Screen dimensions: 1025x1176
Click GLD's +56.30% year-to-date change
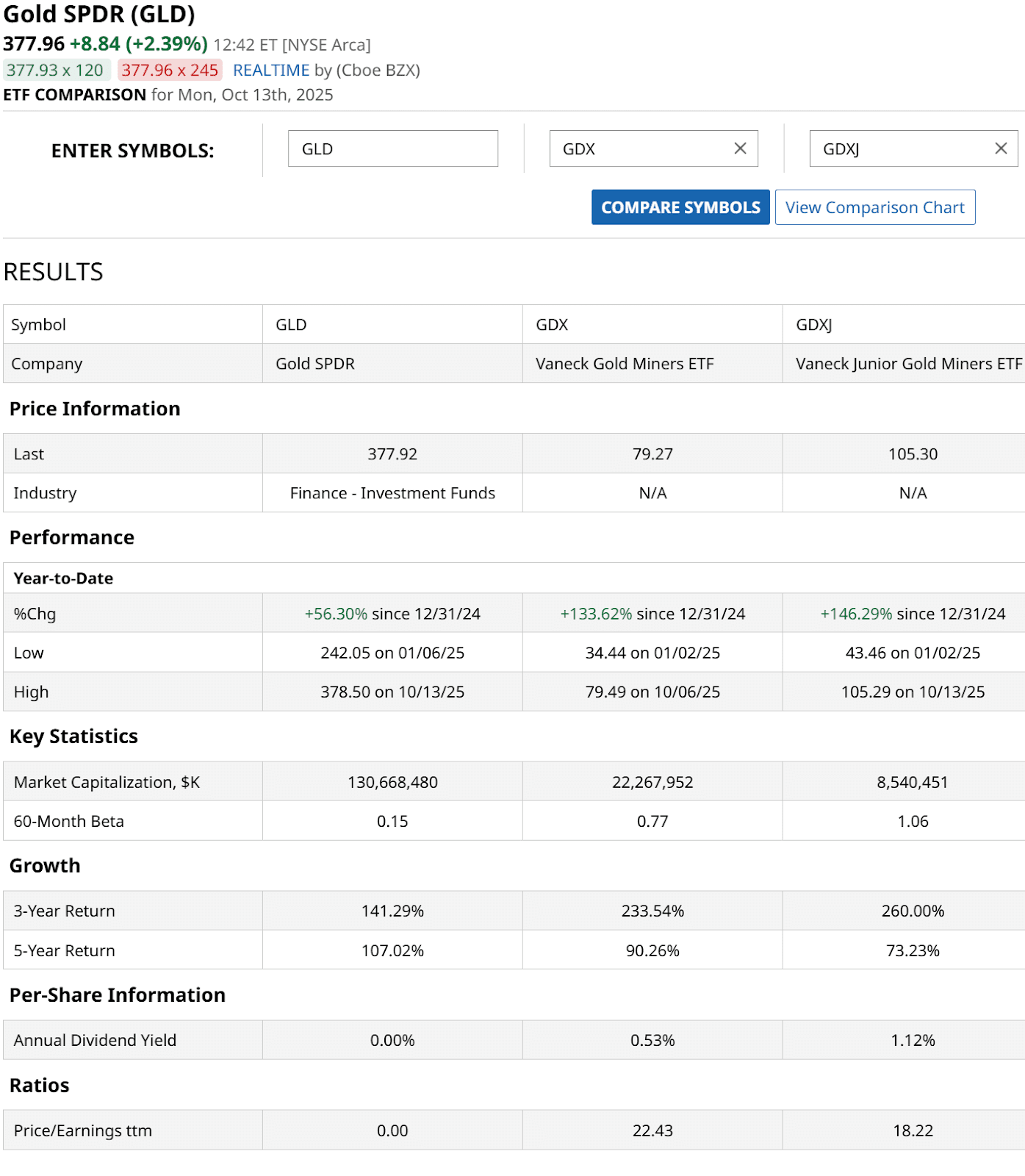click(336, 614)
